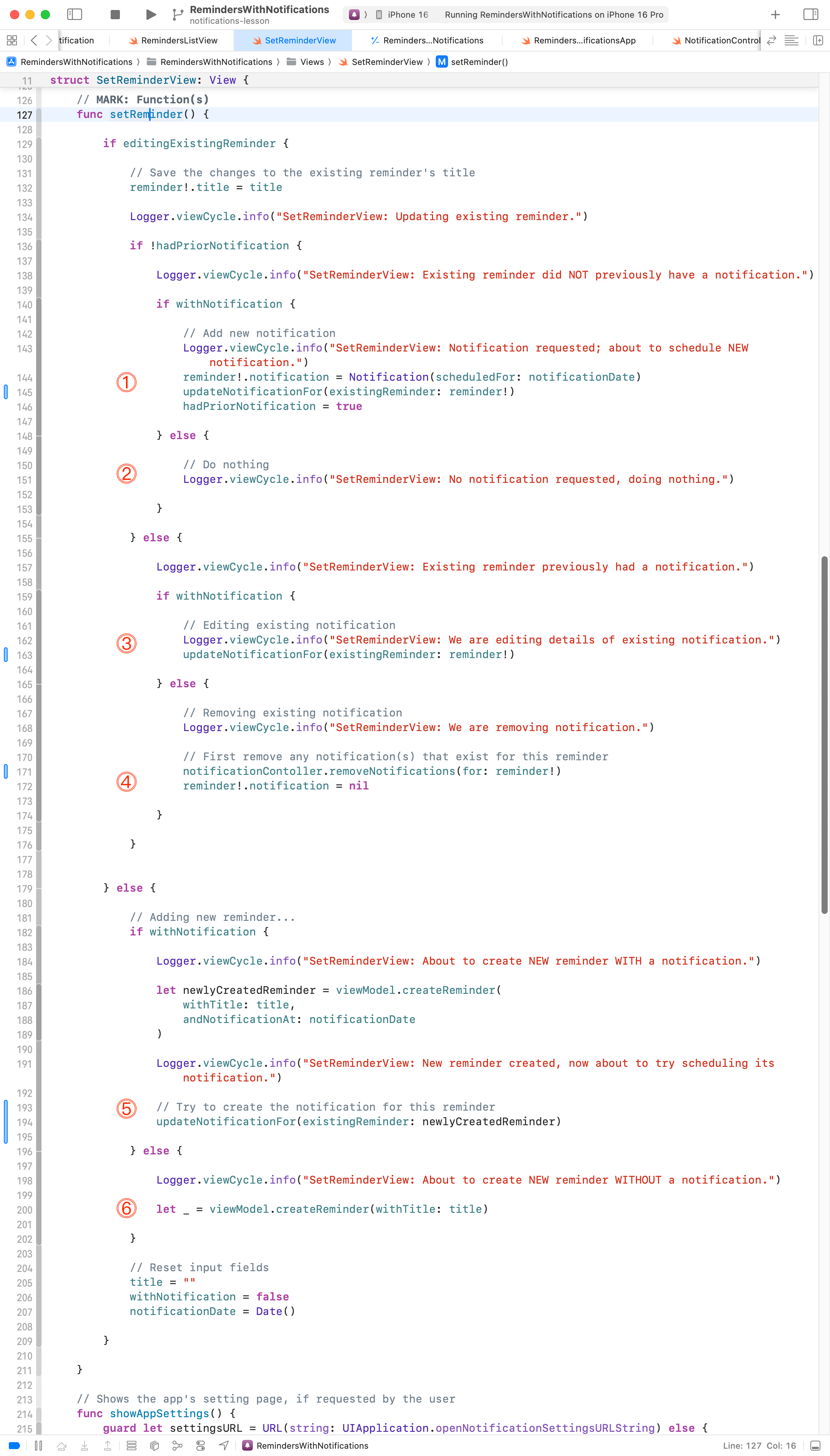Click the Simulate Location arrow icon
This screenshot has width=830, height=1456.
(x=224, y=1445)
